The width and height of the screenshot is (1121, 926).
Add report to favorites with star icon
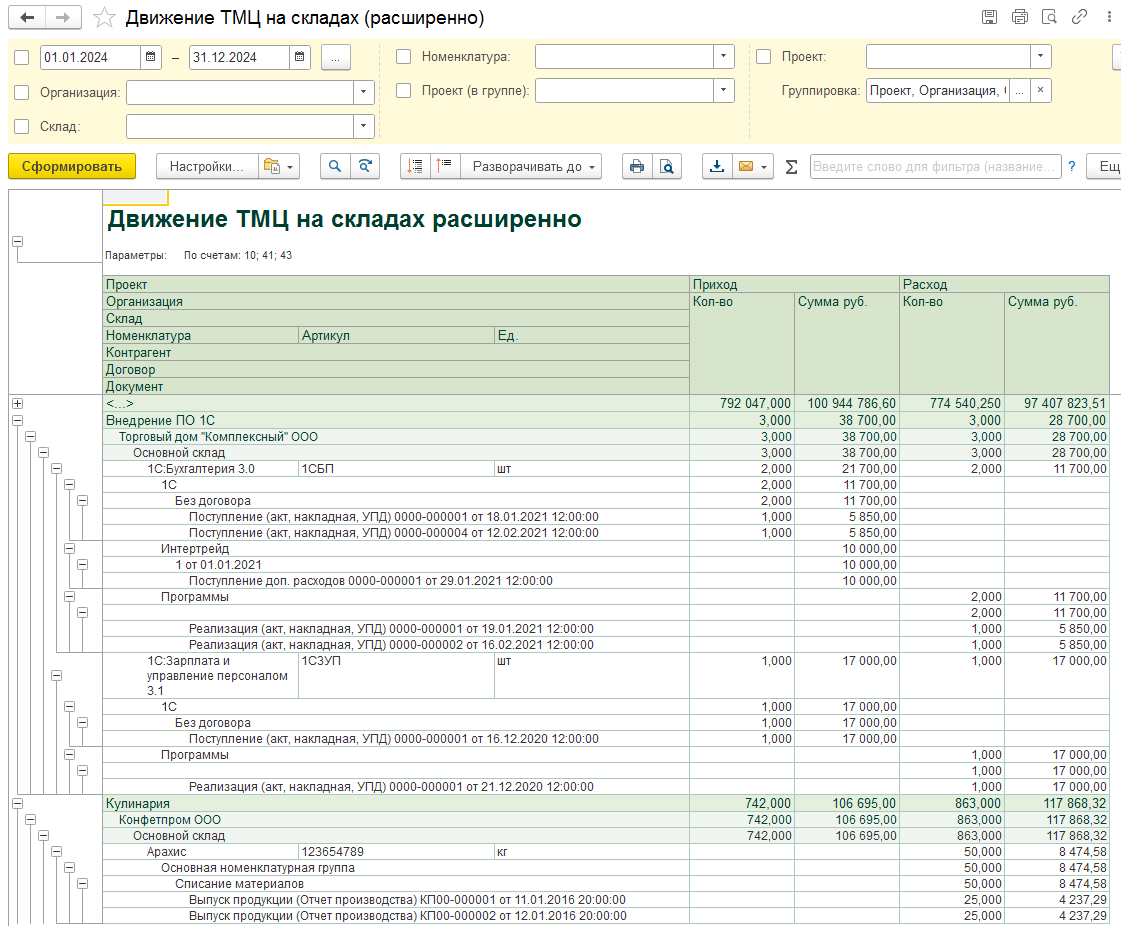pos(104,17)
